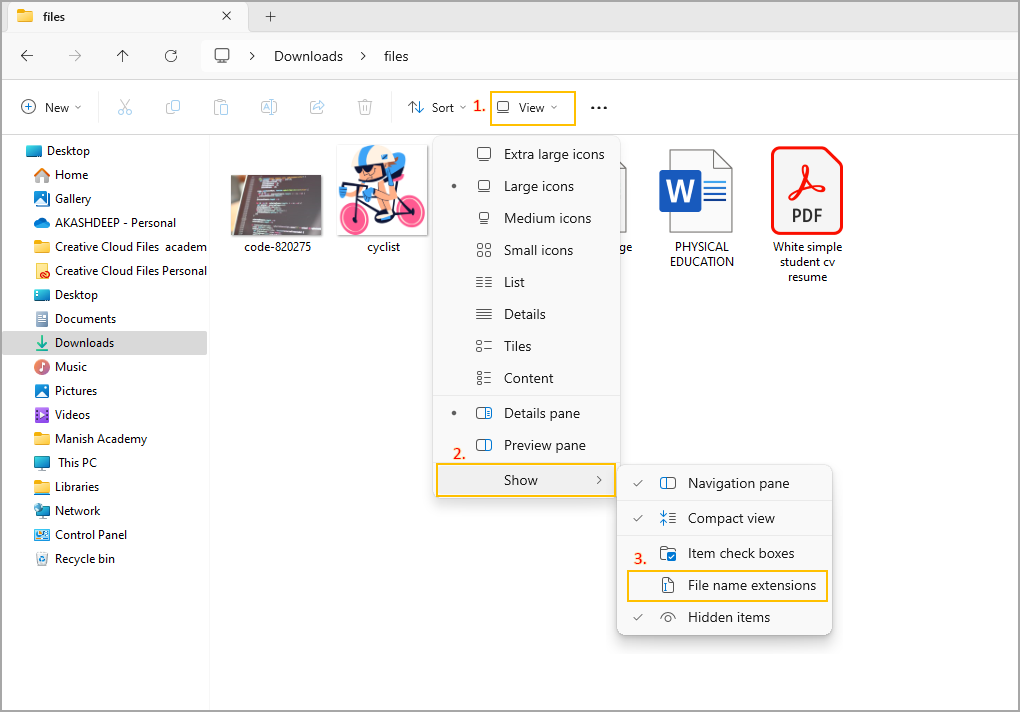Open the See more ellipsis menu
Image resolution: width=1020 pixels, height=712 pixels.
tap(599, 108)
